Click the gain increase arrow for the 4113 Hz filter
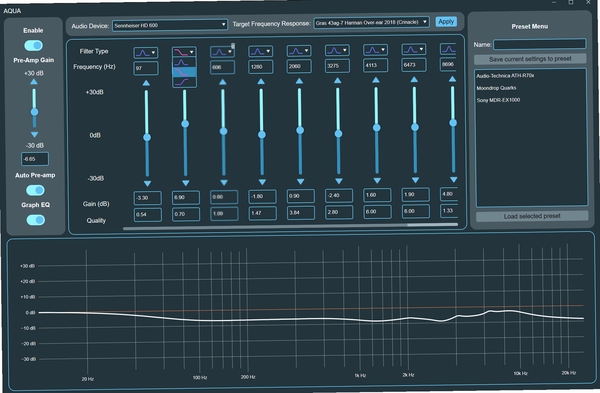This screenshot has width=600, height=393. [376, 80]
